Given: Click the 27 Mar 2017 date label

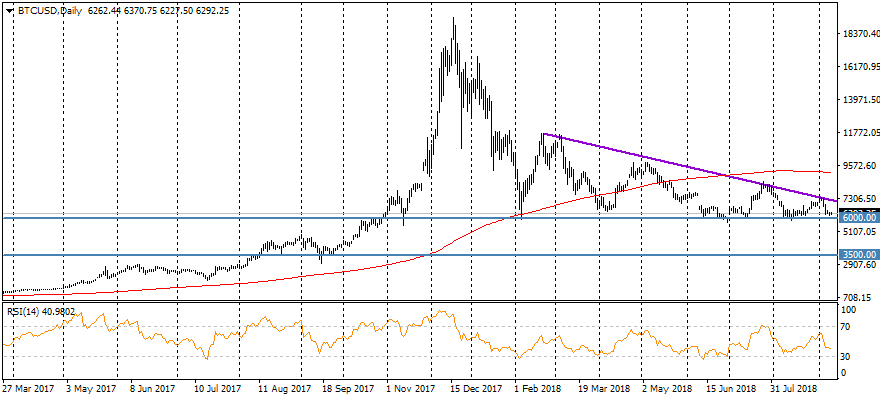Looking at the screenshot, I should [30, 387].
